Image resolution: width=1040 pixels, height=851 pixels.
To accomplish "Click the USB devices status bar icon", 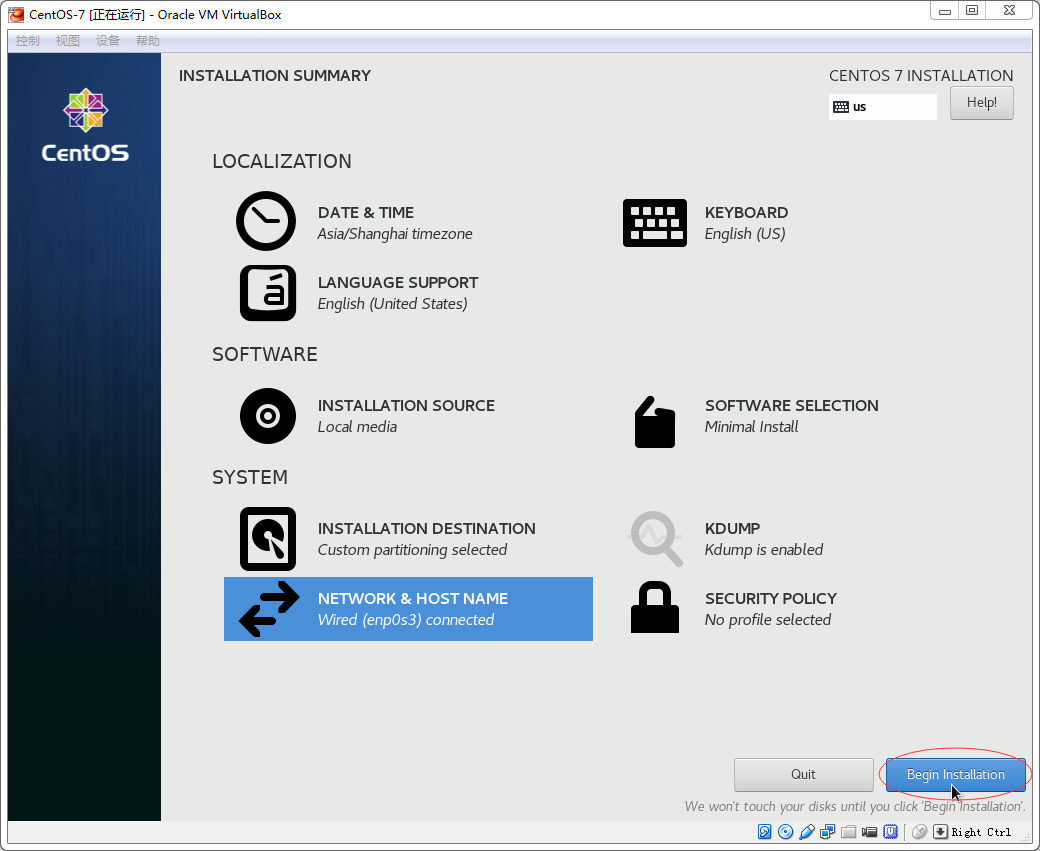I will pos(807,832).
